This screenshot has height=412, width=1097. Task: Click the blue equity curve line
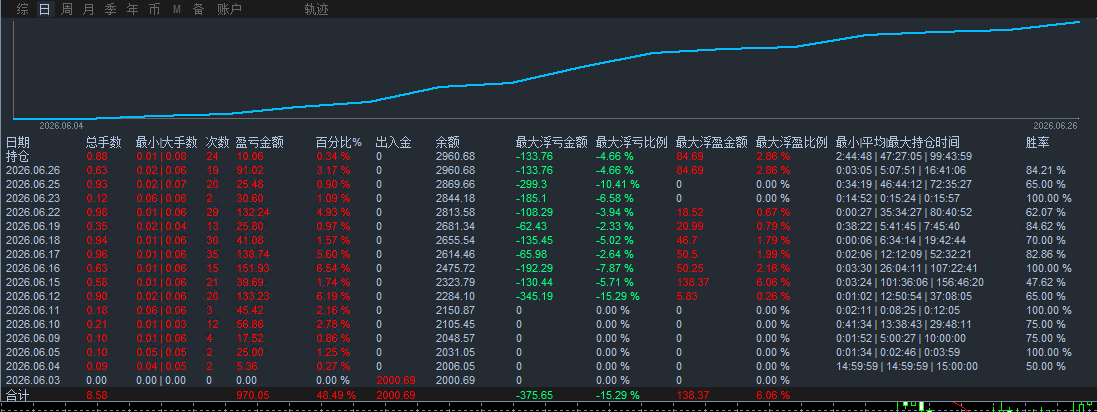point(546,73)
